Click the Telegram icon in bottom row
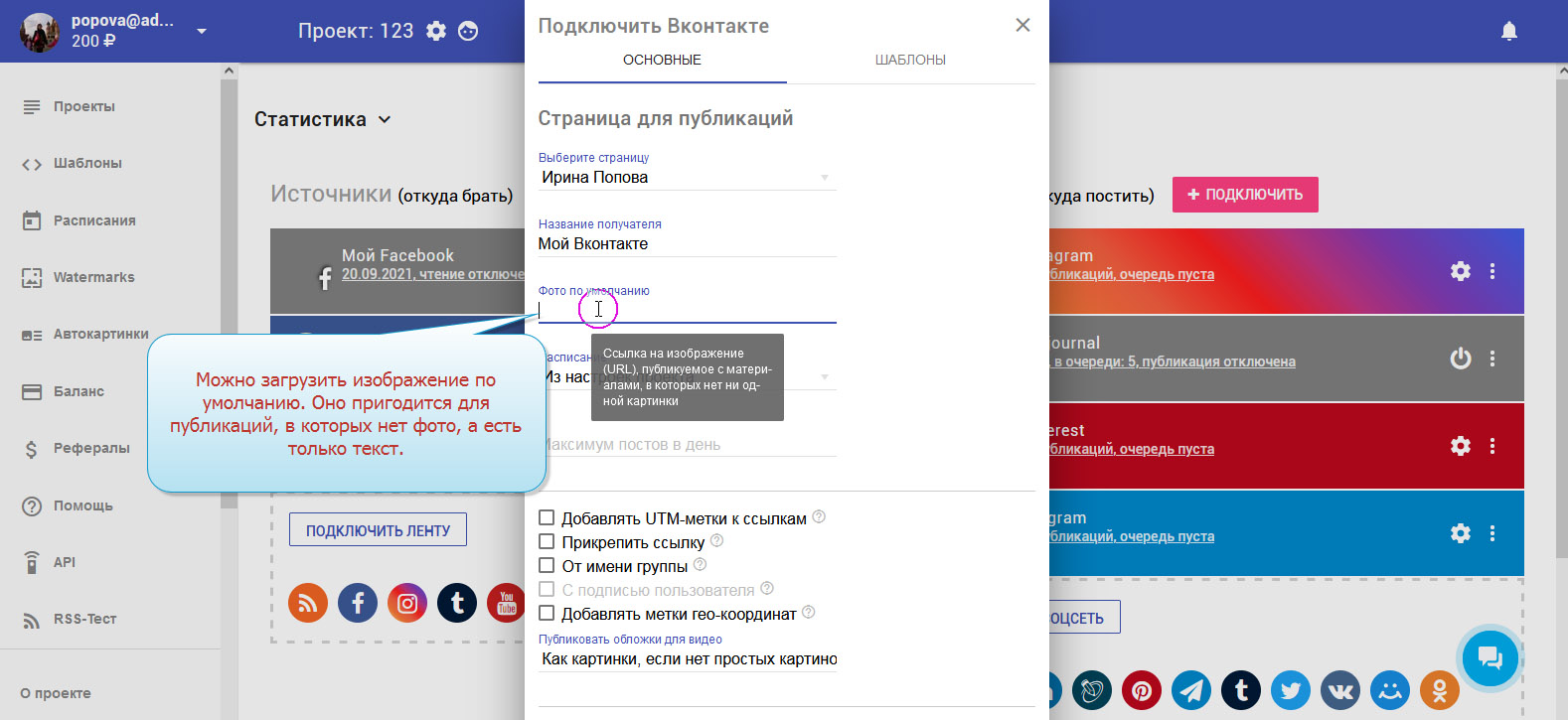 coord(1190,689)
